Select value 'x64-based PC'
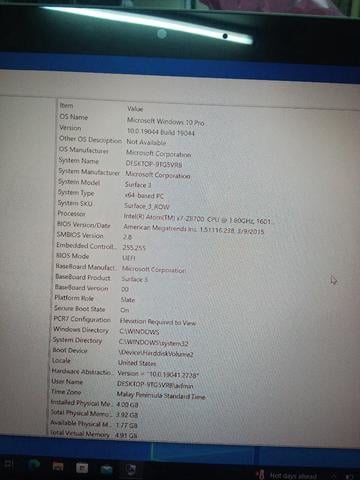The width and height of the screenshot is (360, 480). pyautogui.click(x=144, y=196)
